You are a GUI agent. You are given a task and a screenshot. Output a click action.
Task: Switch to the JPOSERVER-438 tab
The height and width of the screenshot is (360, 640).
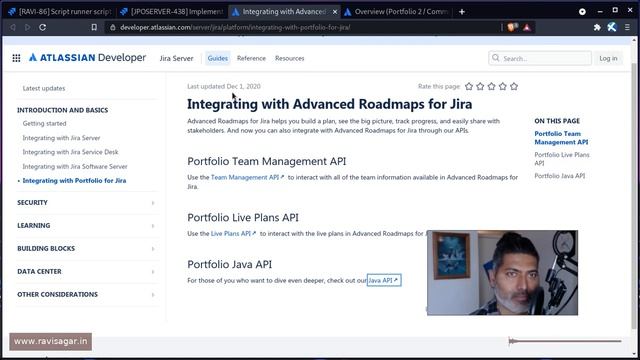click(172, 12)
